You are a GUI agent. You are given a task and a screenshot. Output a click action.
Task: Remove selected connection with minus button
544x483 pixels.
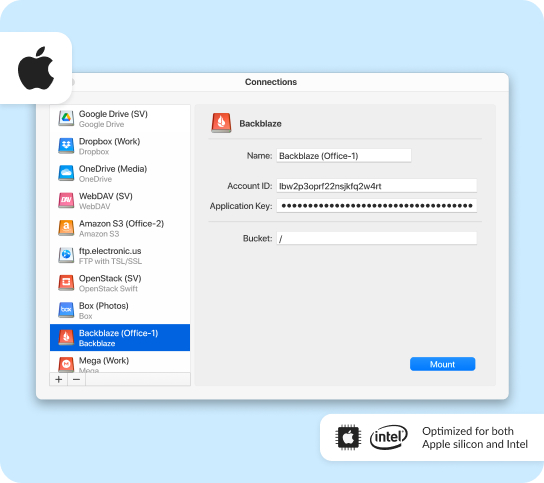pyautogui.click(x=77, y=379)
